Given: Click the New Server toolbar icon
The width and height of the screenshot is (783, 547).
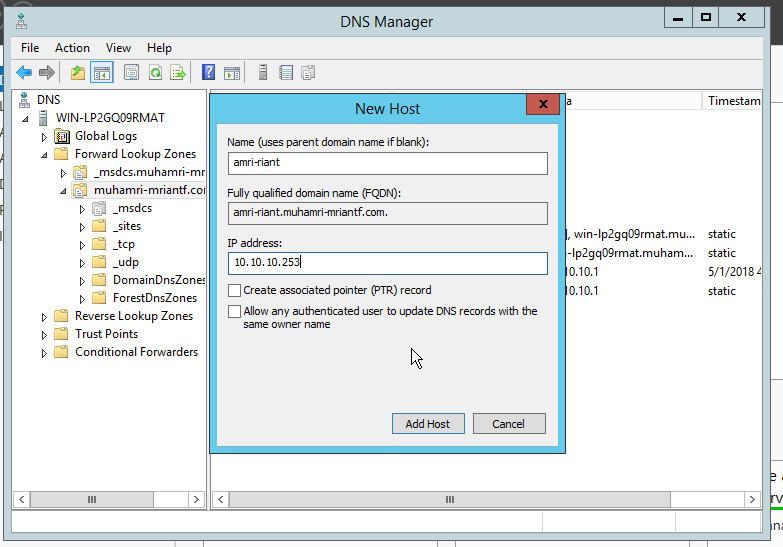Looking at the screenshot, I should click(263, 73).
